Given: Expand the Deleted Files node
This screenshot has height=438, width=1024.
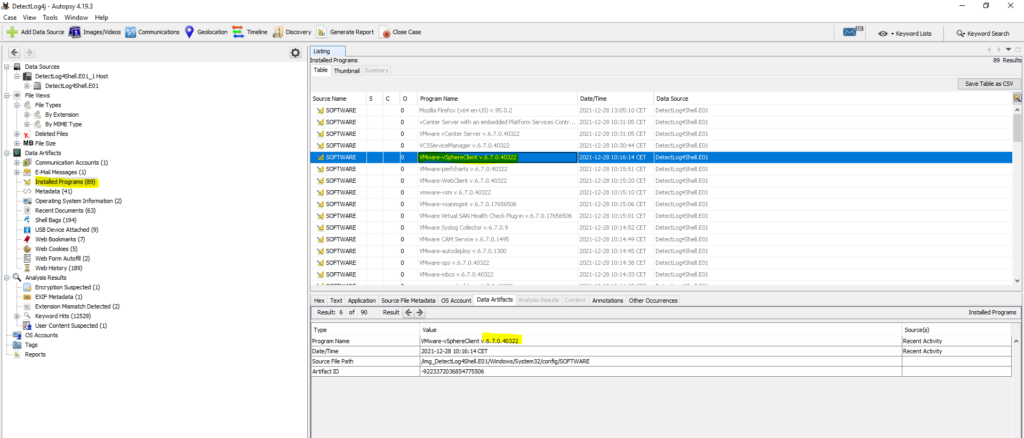Looking at the screenshot, I should tap(16, 134).
